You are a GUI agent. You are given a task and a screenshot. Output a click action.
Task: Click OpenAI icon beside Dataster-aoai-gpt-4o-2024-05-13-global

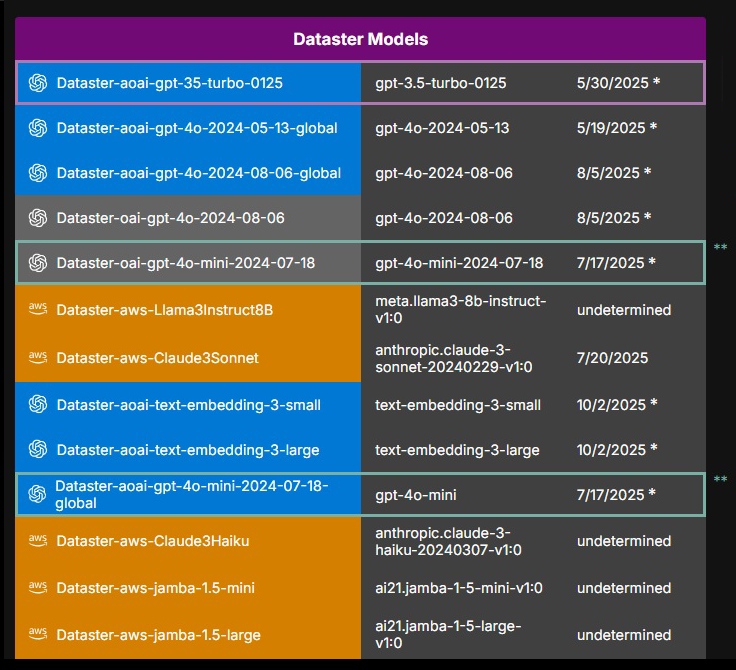38,128
